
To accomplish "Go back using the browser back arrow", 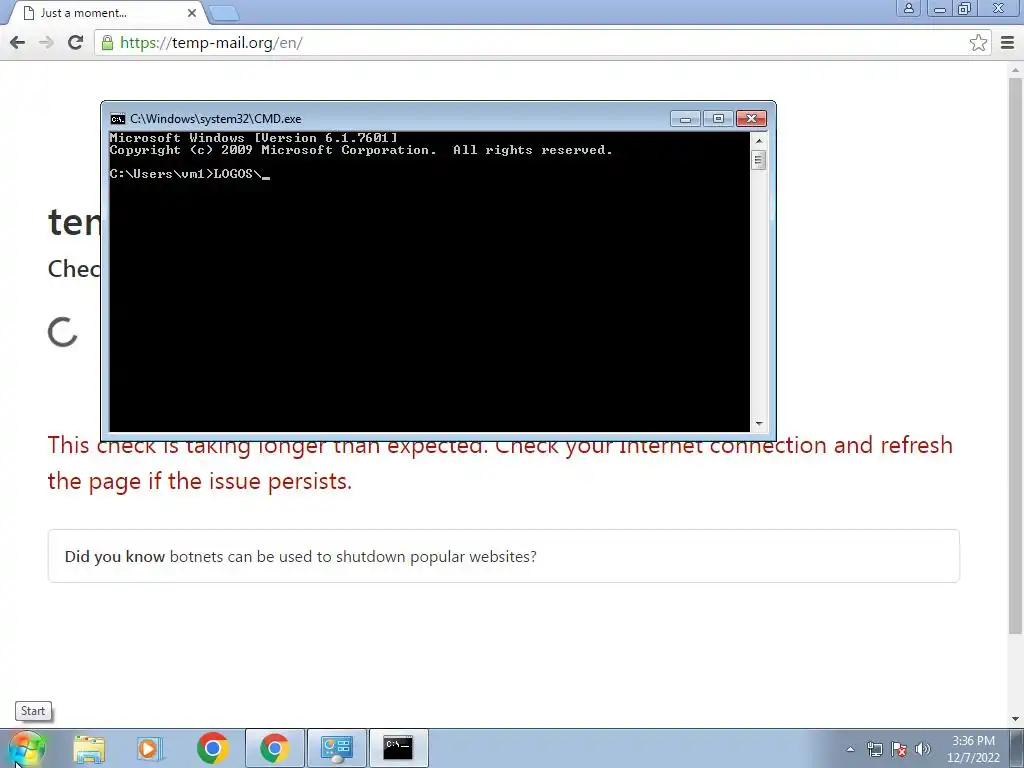I will 18,43.
